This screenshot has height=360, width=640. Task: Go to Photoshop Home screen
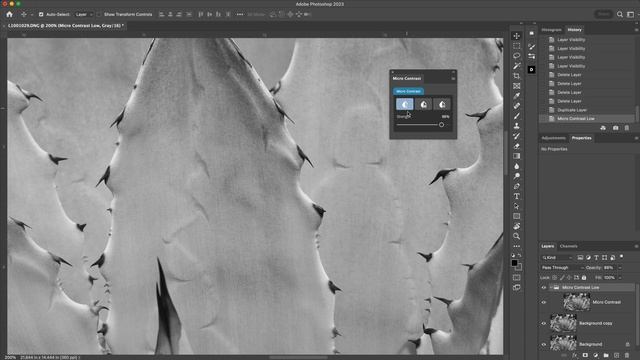(x=9, y=14)
